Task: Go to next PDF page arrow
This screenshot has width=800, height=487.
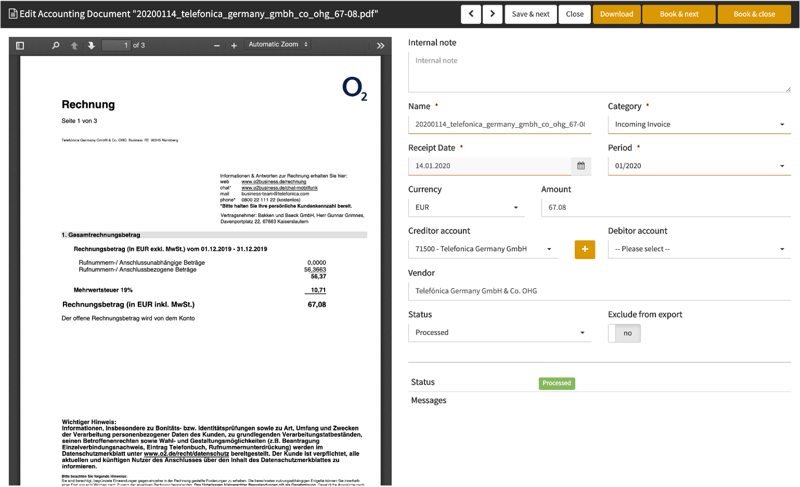Action: (x=91, y=45)
